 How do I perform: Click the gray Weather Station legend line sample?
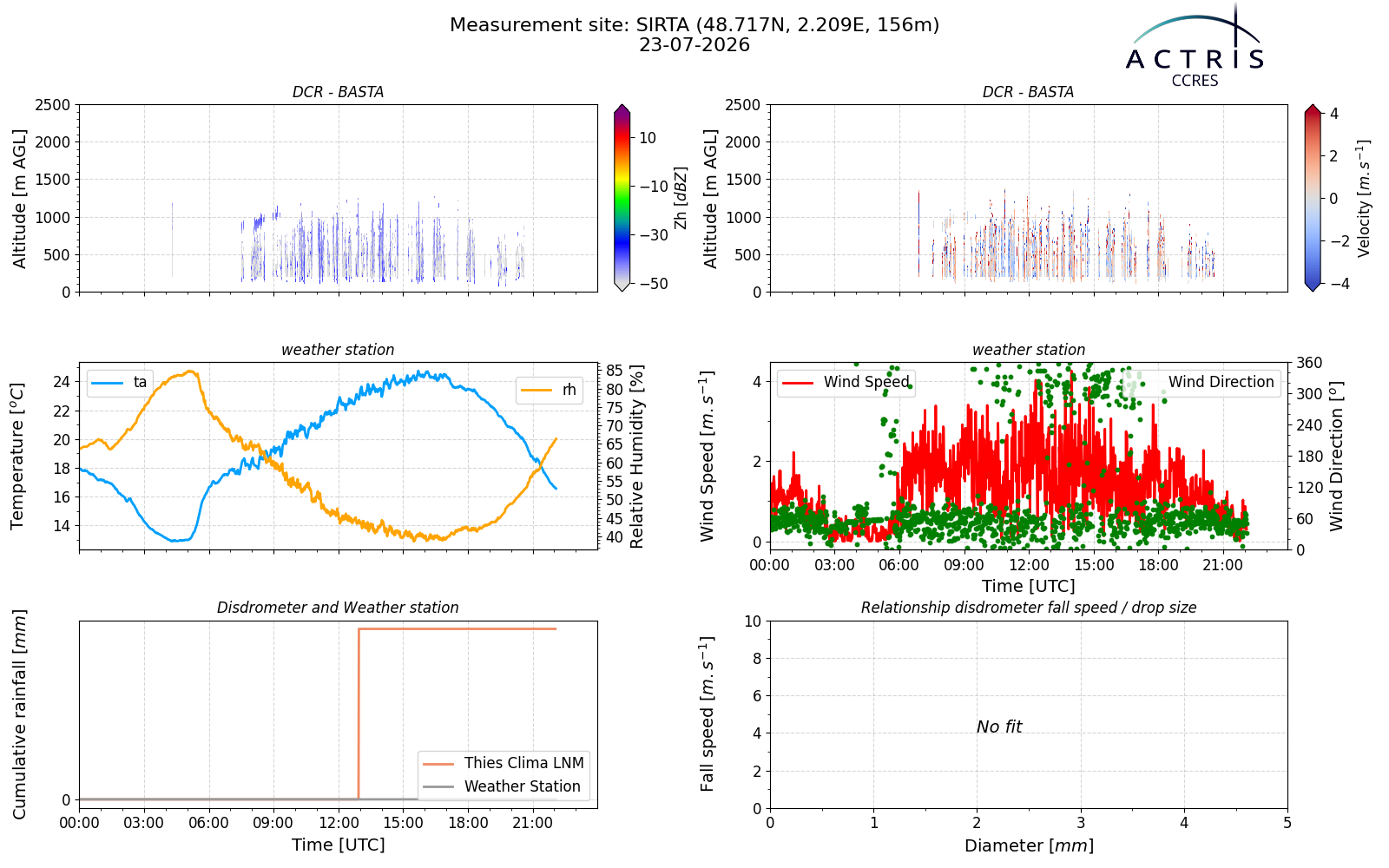[438, 787]
